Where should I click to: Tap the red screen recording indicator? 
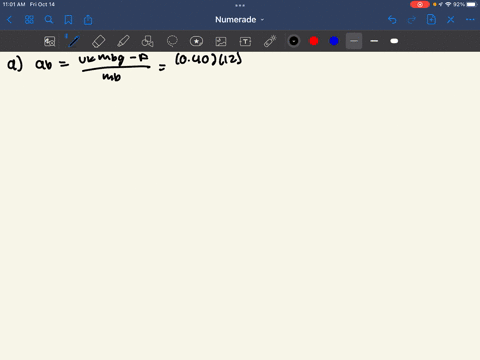(x=420, y=4)
